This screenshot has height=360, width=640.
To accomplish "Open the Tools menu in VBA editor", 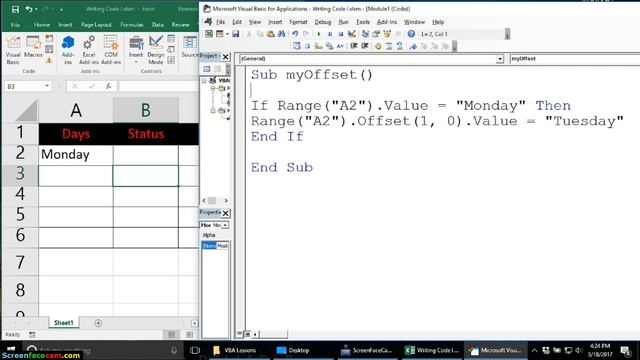I will tap(362, 22).
